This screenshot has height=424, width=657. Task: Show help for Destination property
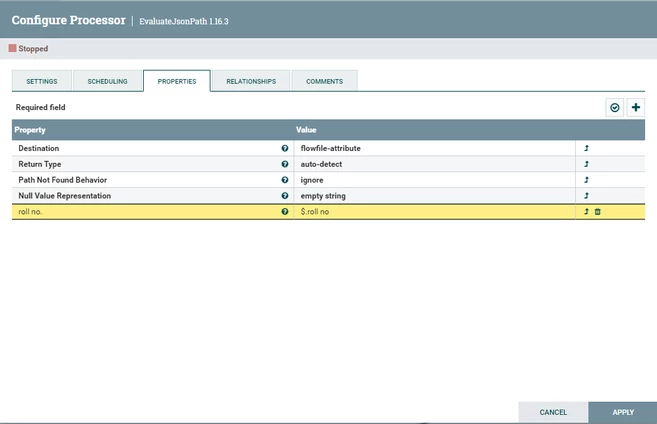(285, 148)
